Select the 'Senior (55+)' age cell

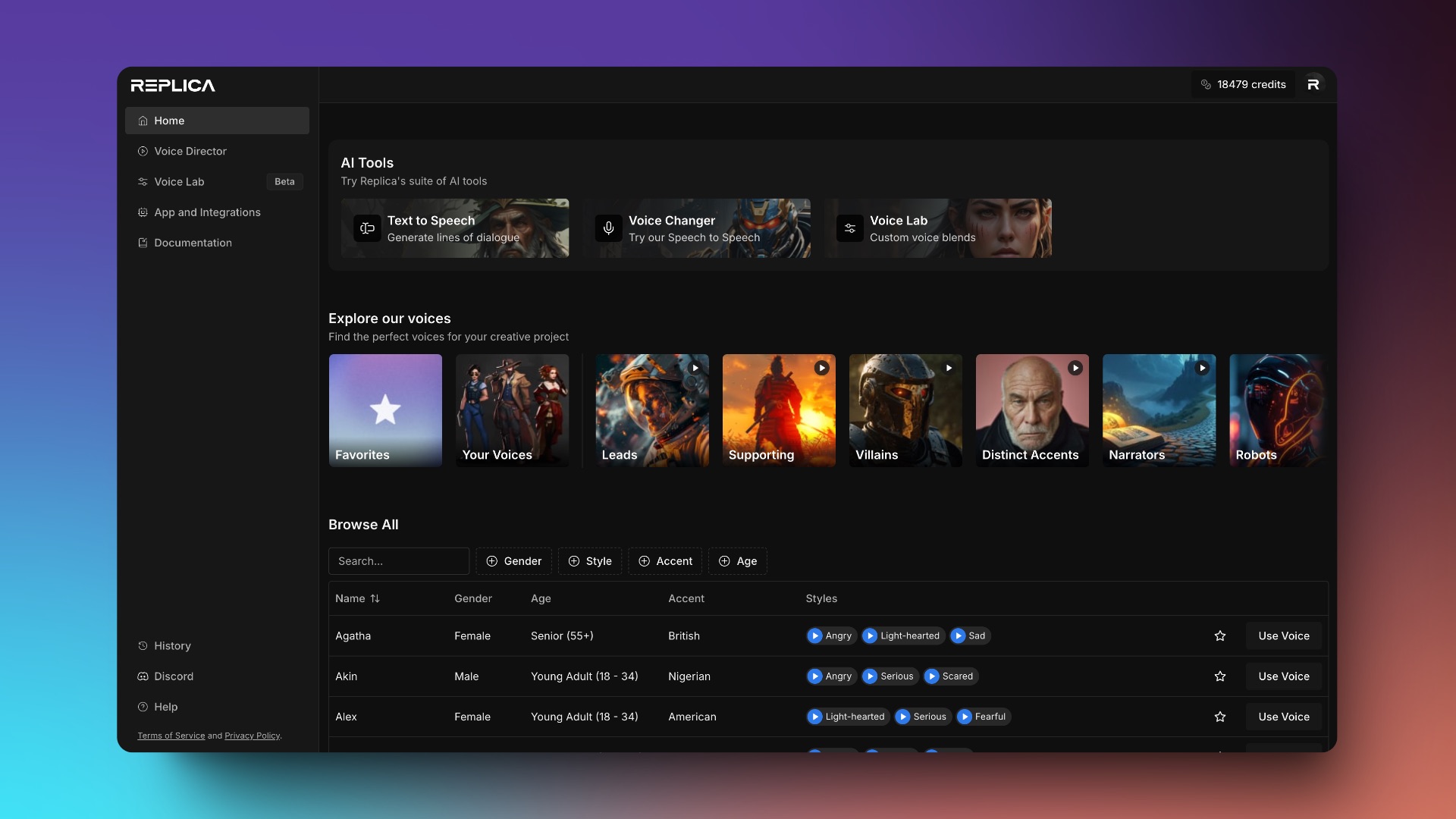pos(562,636)
